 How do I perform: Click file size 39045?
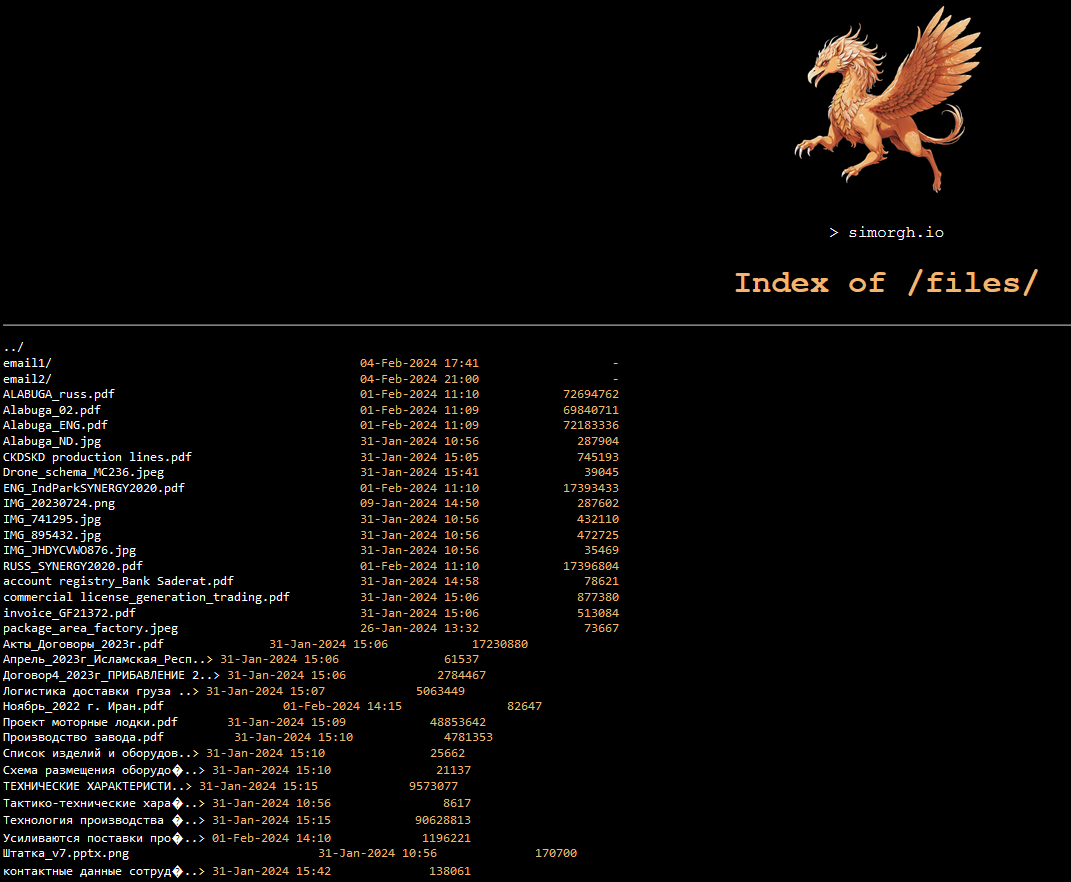click(601, 472)
